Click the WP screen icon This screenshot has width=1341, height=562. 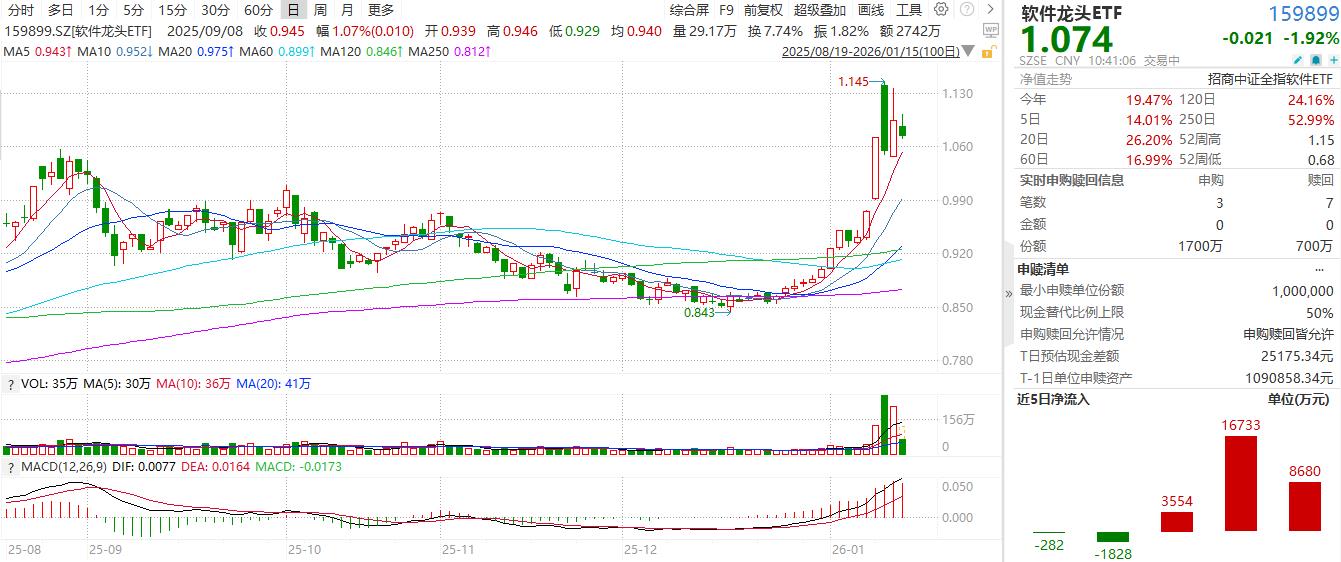(990, 30)
